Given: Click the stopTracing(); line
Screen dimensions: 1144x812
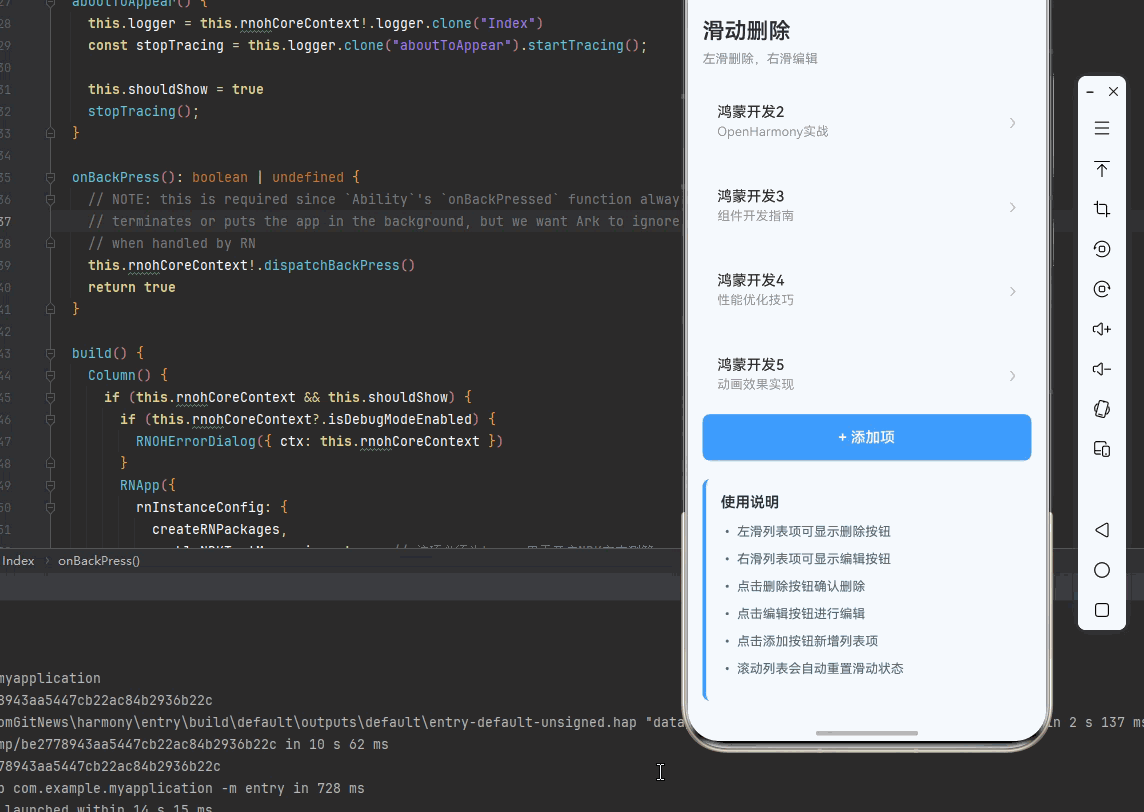Looking at the screenshot, I should [x=143, y=111].
